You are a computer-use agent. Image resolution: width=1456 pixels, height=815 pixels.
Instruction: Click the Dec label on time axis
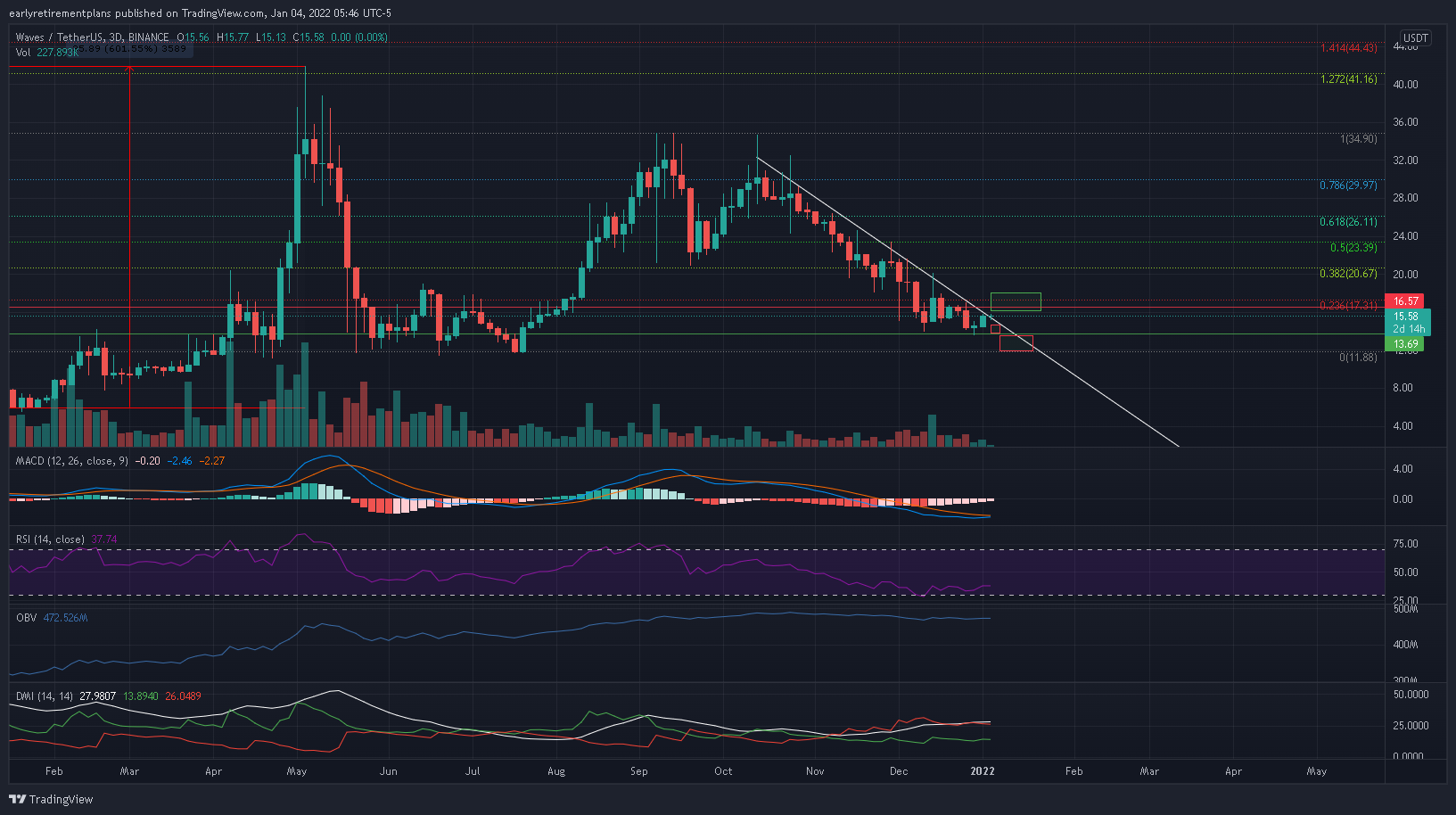(899, 771)
